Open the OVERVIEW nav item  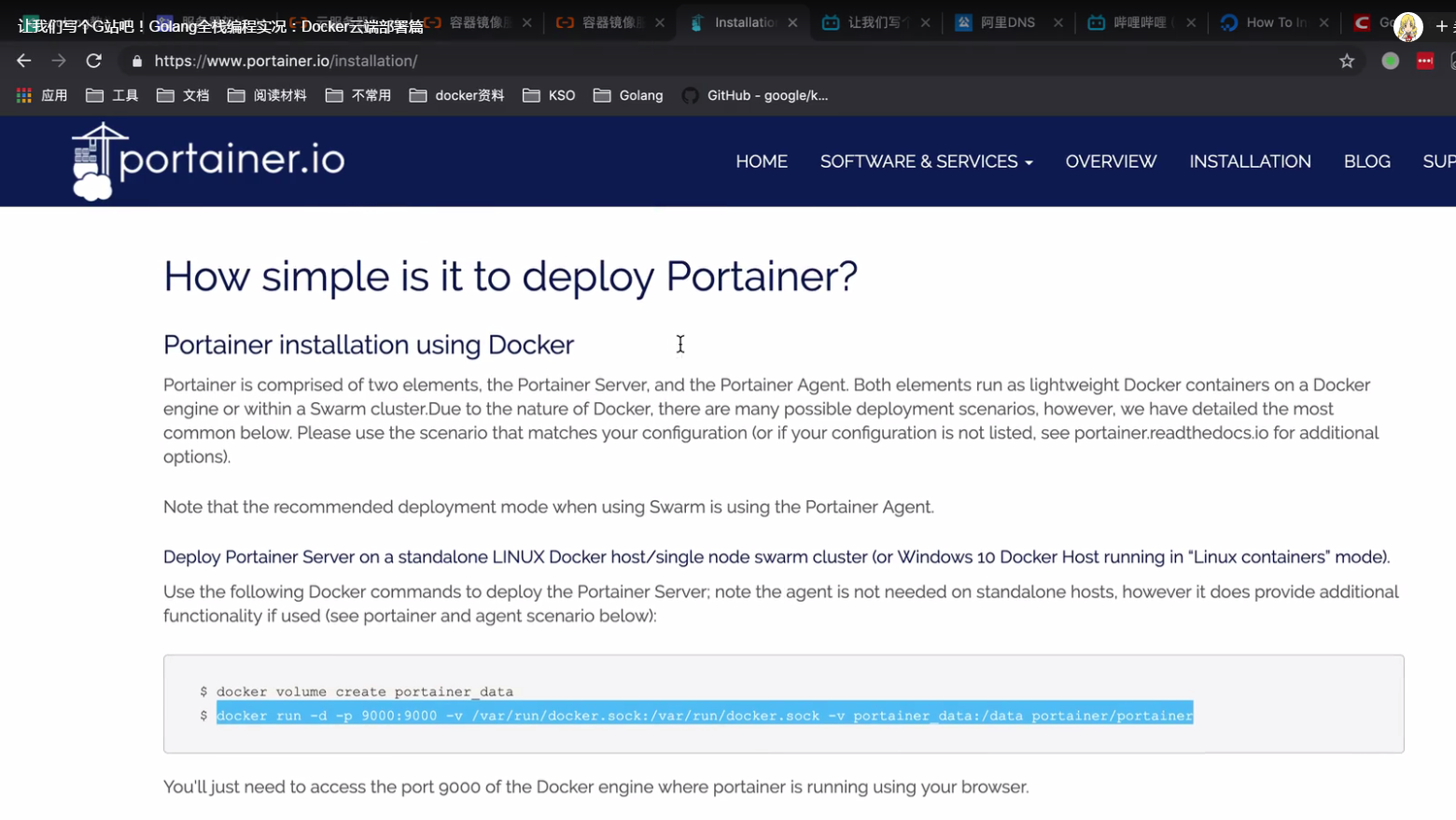(x=1111, y=161)
